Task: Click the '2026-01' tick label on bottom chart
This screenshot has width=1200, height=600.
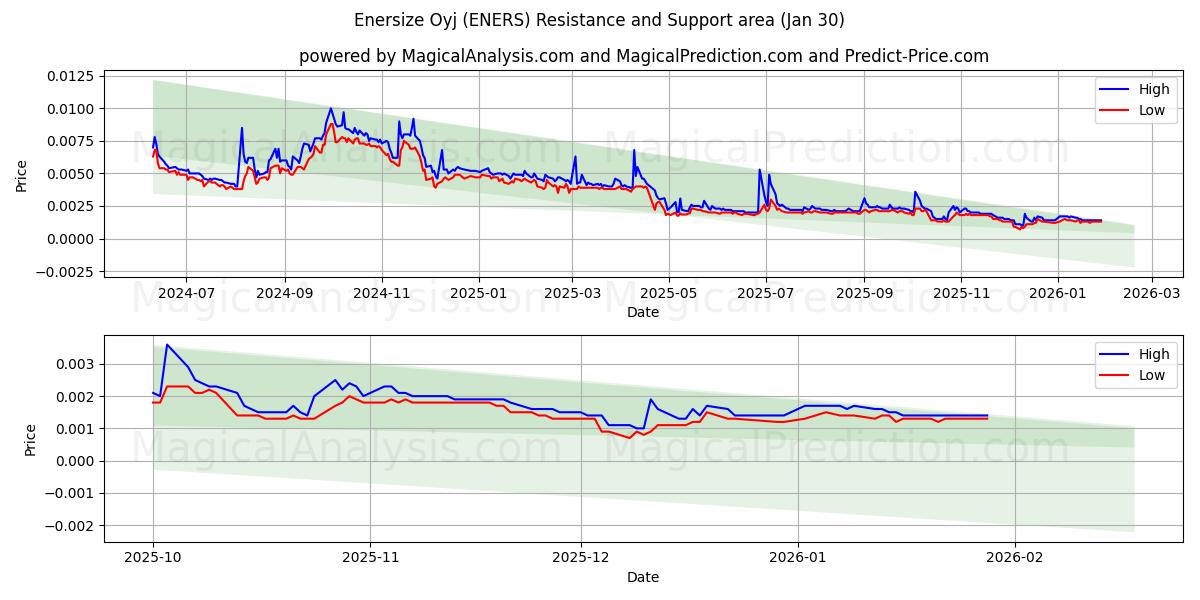Action: pyautogui.click(x=798, y=559)
